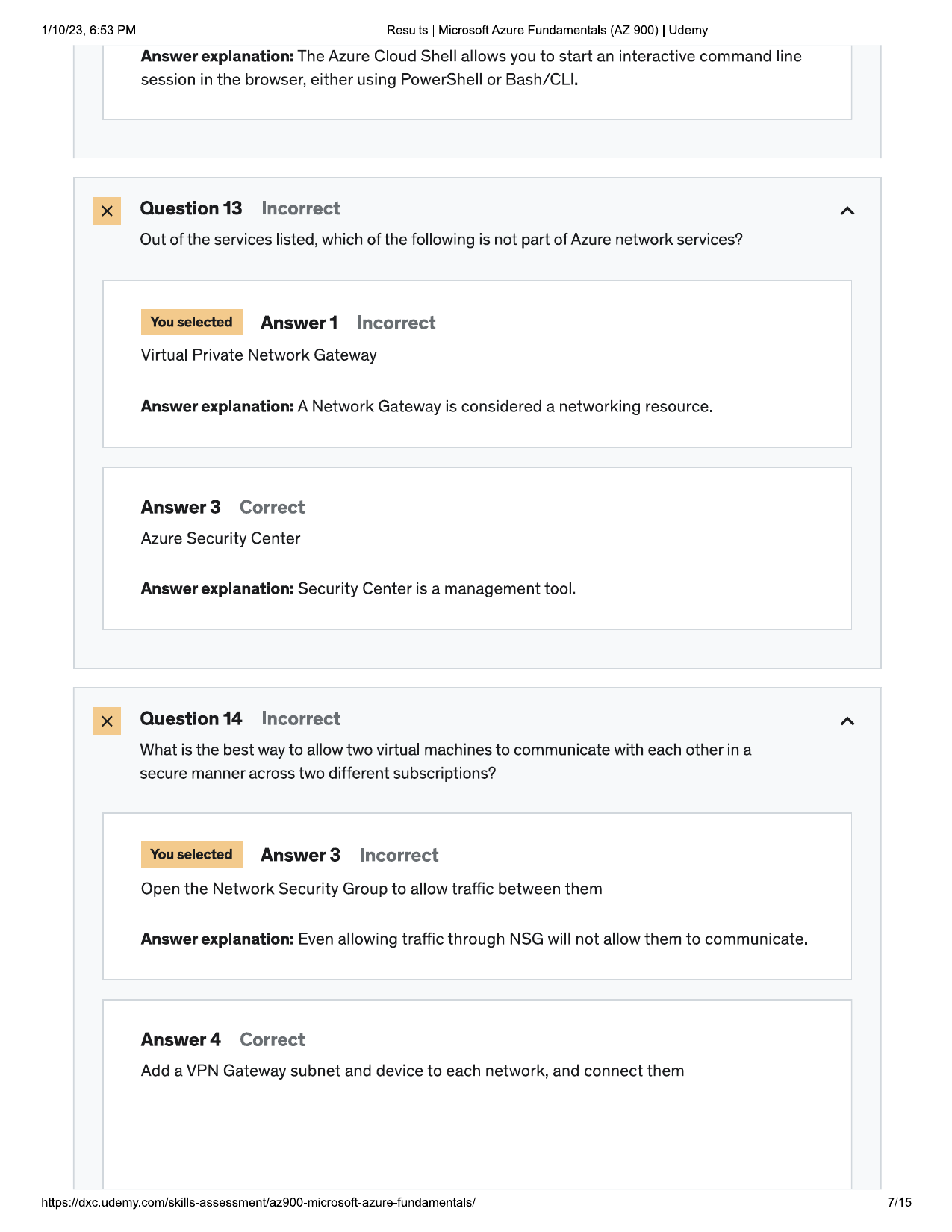Click the Azure Security Center answer text
Viewport: 952px width, 1232px height.
coord(220,538)
